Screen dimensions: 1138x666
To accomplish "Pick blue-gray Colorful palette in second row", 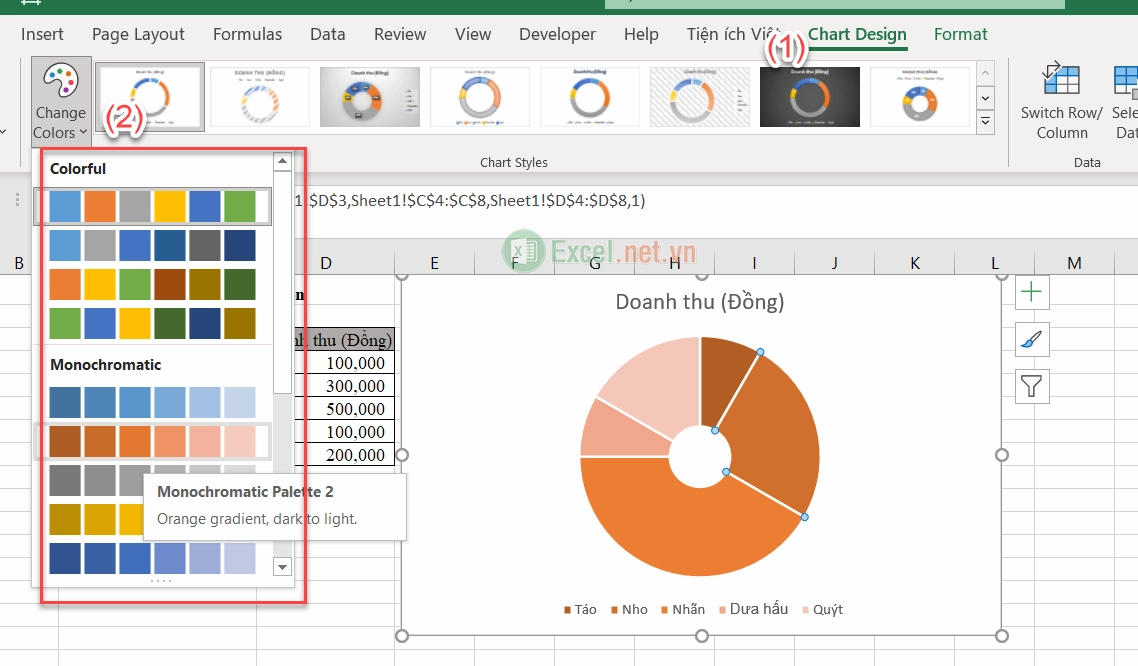I will (x=152, y=245).
